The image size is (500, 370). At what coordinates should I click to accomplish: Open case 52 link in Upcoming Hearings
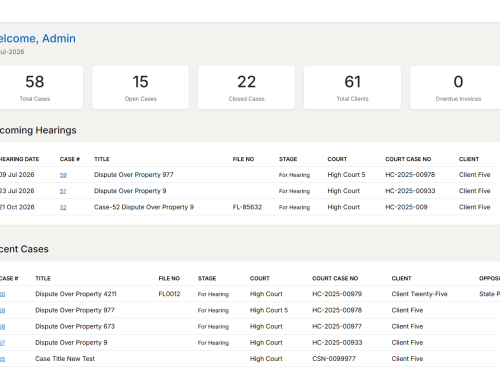click(x=63, y=207)
